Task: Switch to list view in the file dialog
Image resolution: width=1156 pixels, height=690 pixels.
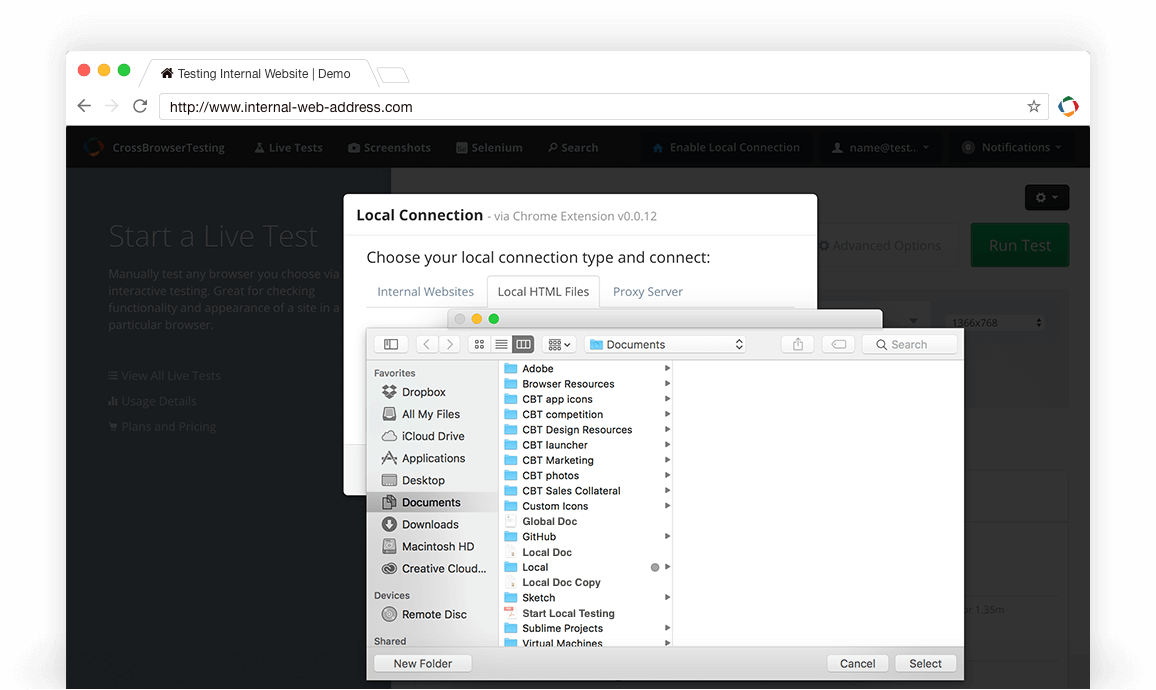Action: [x=501, y=343]
